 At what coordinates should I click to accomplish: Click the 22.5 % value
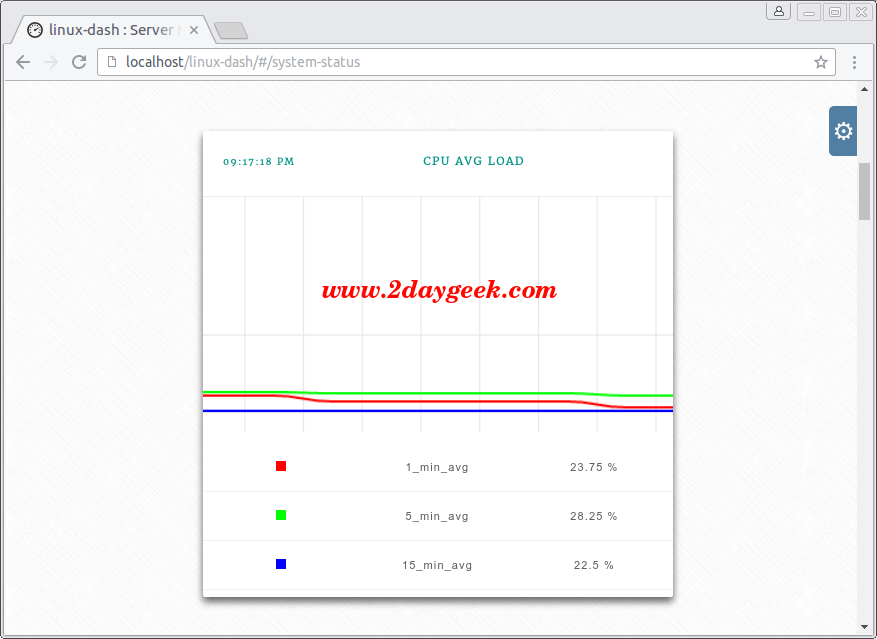click(593, 565)
